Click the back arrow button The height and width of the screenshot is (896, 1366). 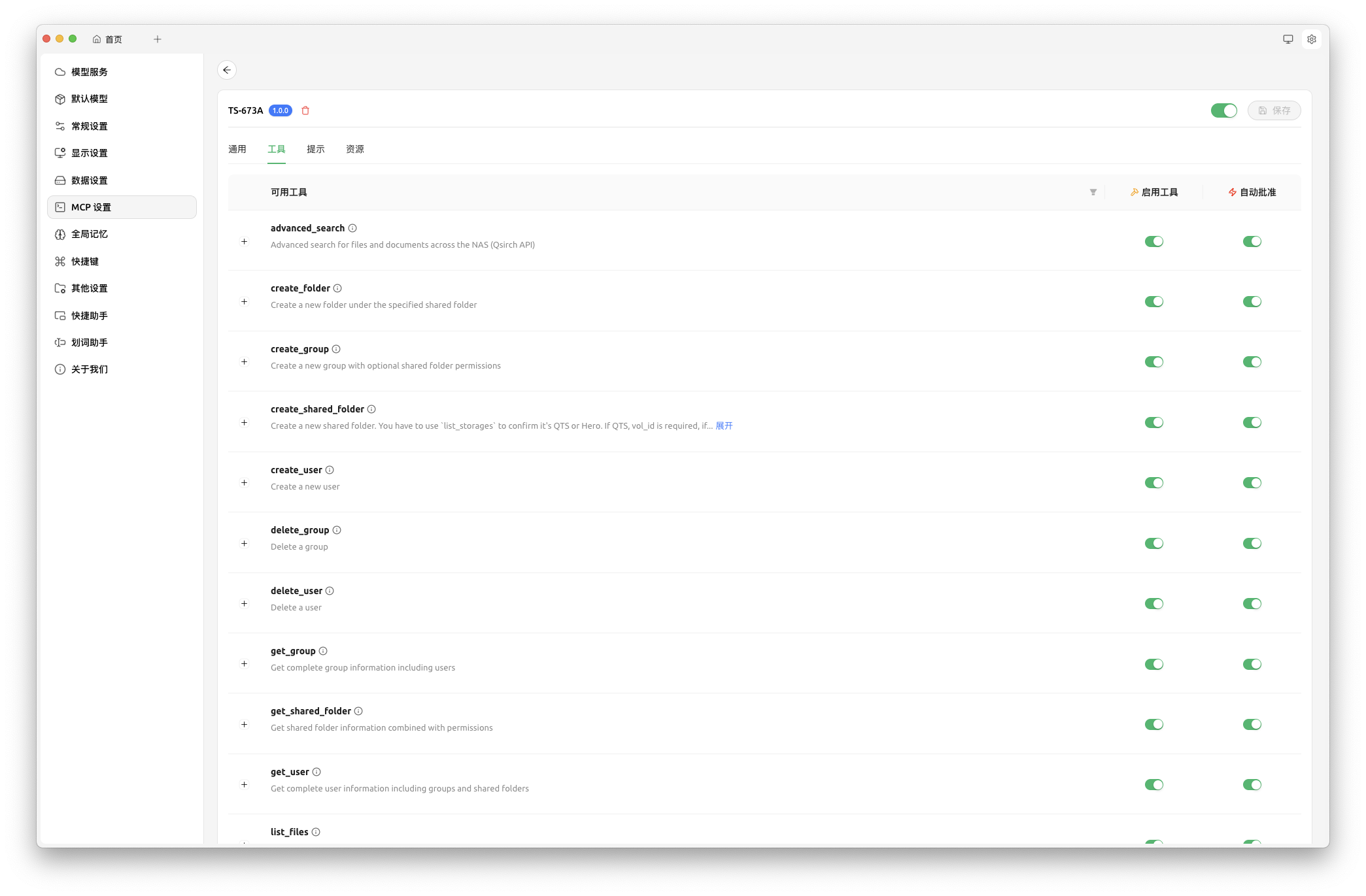[x=227, y=70]
